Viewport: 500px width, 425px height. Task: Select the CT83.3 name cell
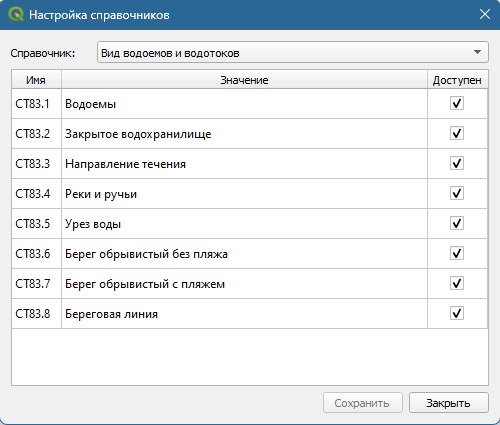[37, 164]
